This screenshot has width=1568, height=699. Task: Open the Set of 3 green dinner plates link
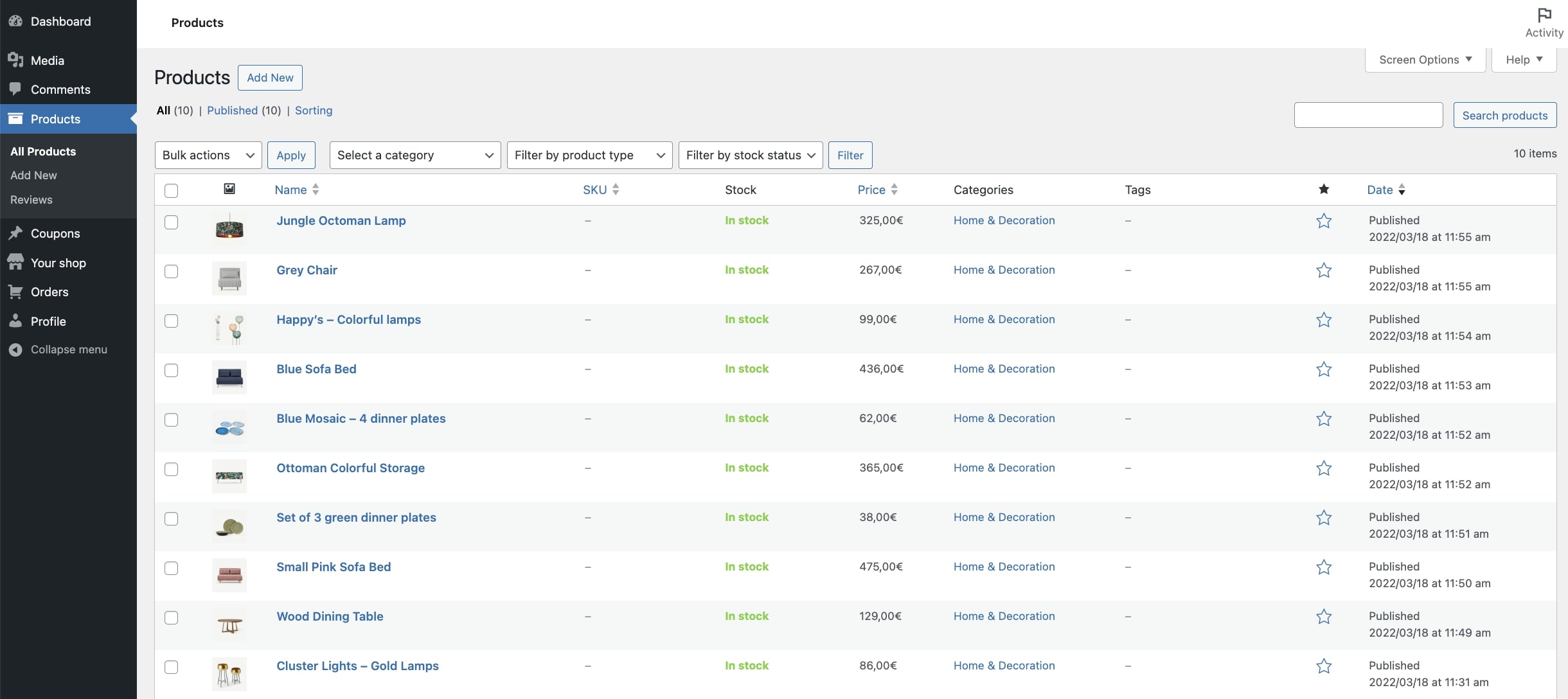[x=356, y=518]
